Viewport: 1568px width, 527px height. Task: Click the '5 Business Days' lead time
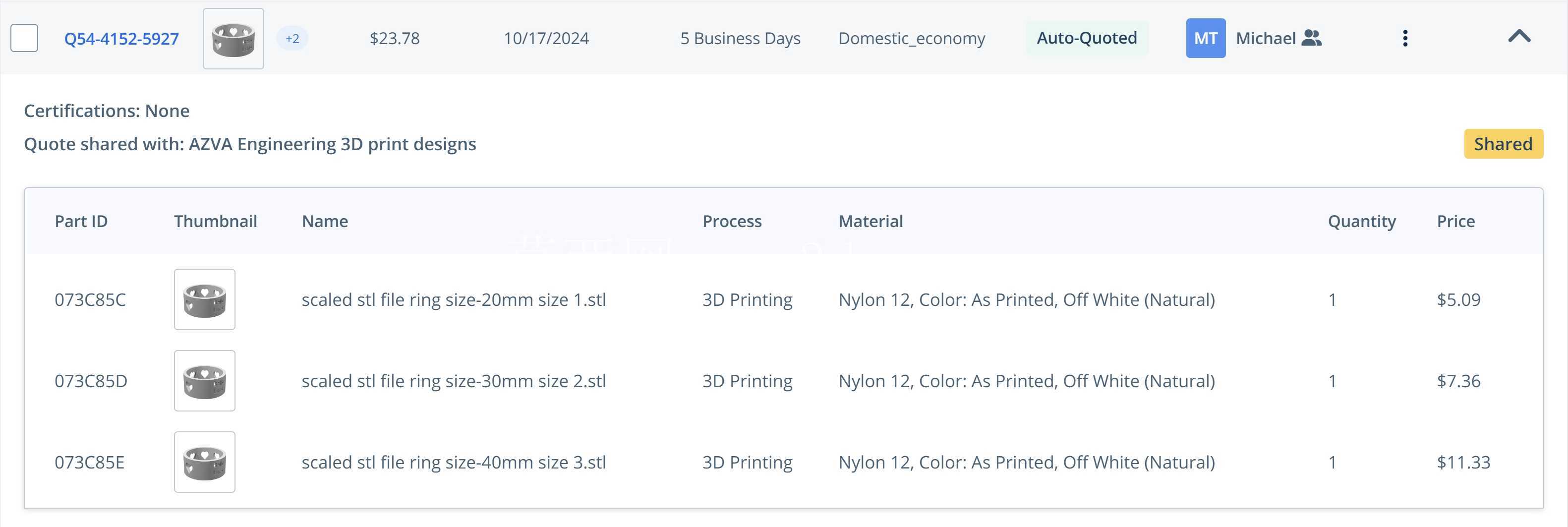click(740, 38)
